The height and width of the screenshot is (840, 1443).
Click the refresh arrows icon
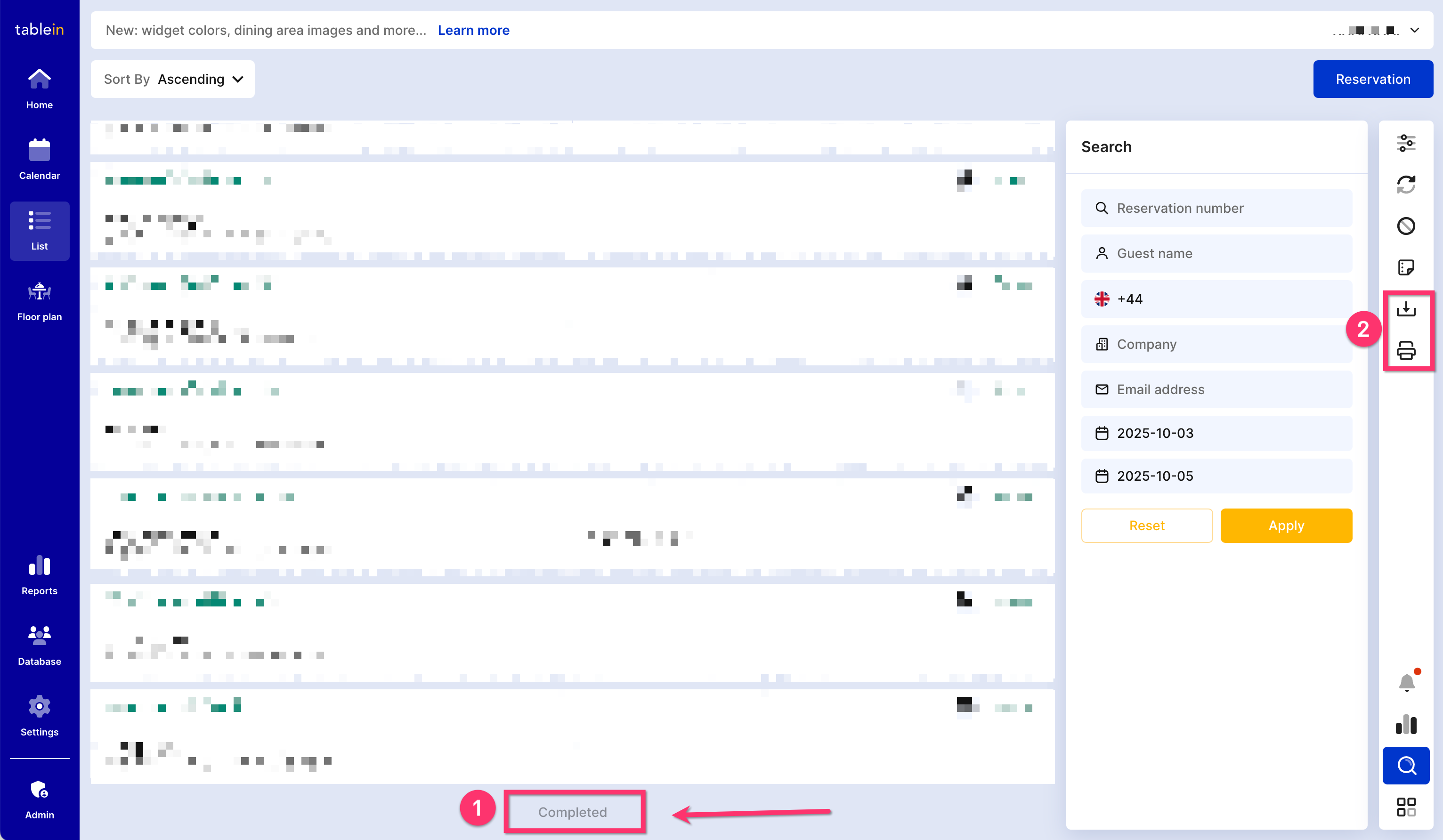coord(1406,185)
